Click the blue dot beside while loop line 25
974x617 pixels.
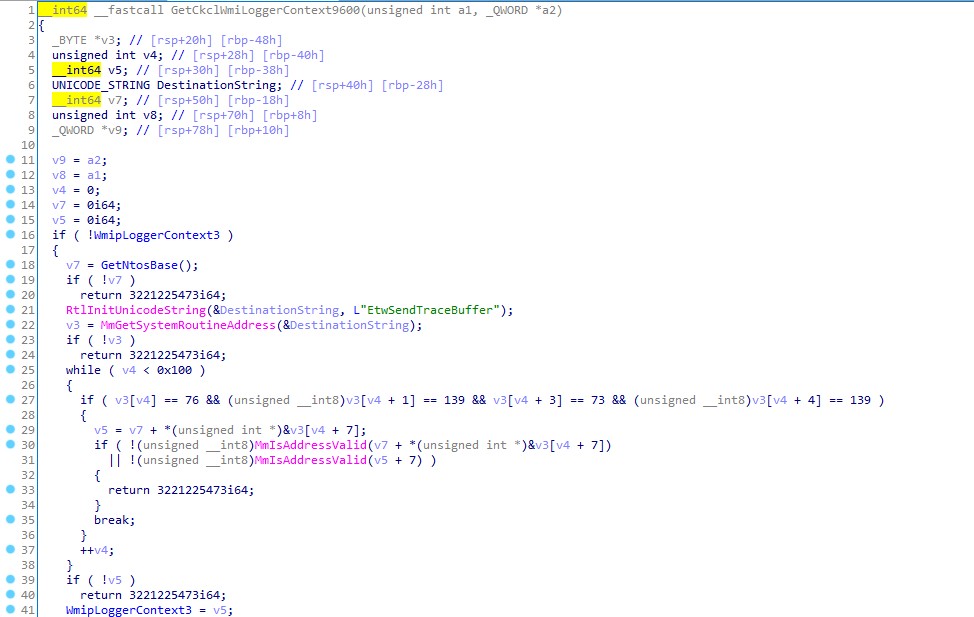pyautogui.click(x=10, y=369)
